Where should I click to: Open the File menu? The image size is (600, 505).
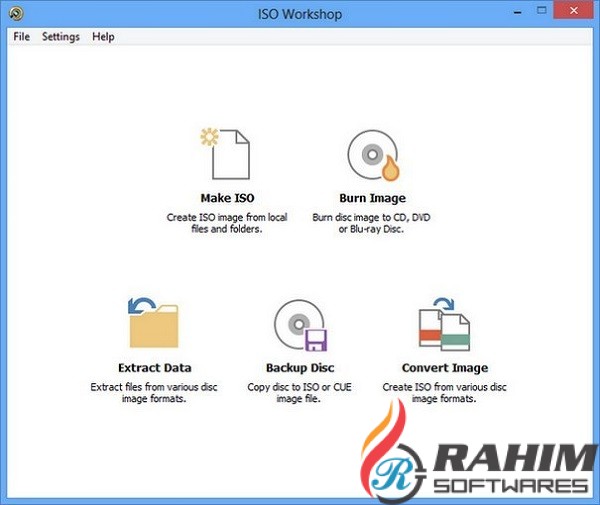pos(21,37)
